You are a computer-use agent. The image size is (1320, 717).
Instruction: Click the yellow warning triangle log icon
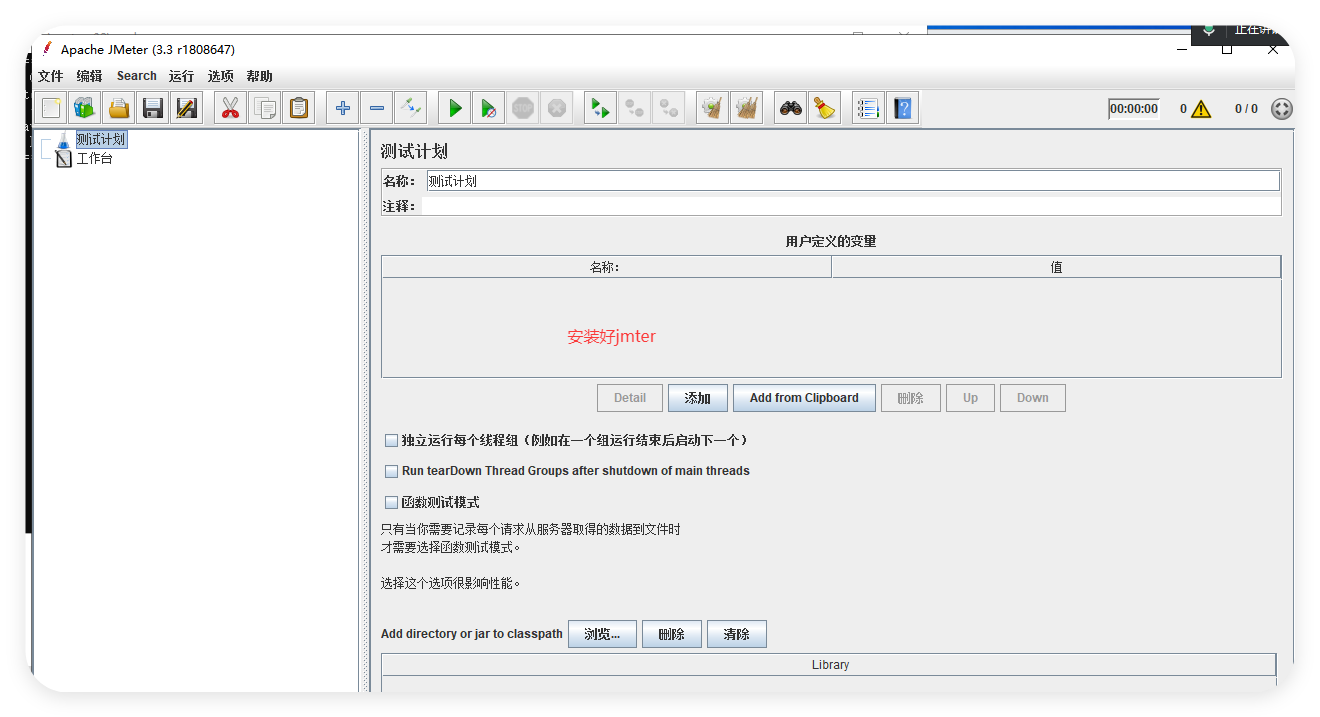point(1200,109)
